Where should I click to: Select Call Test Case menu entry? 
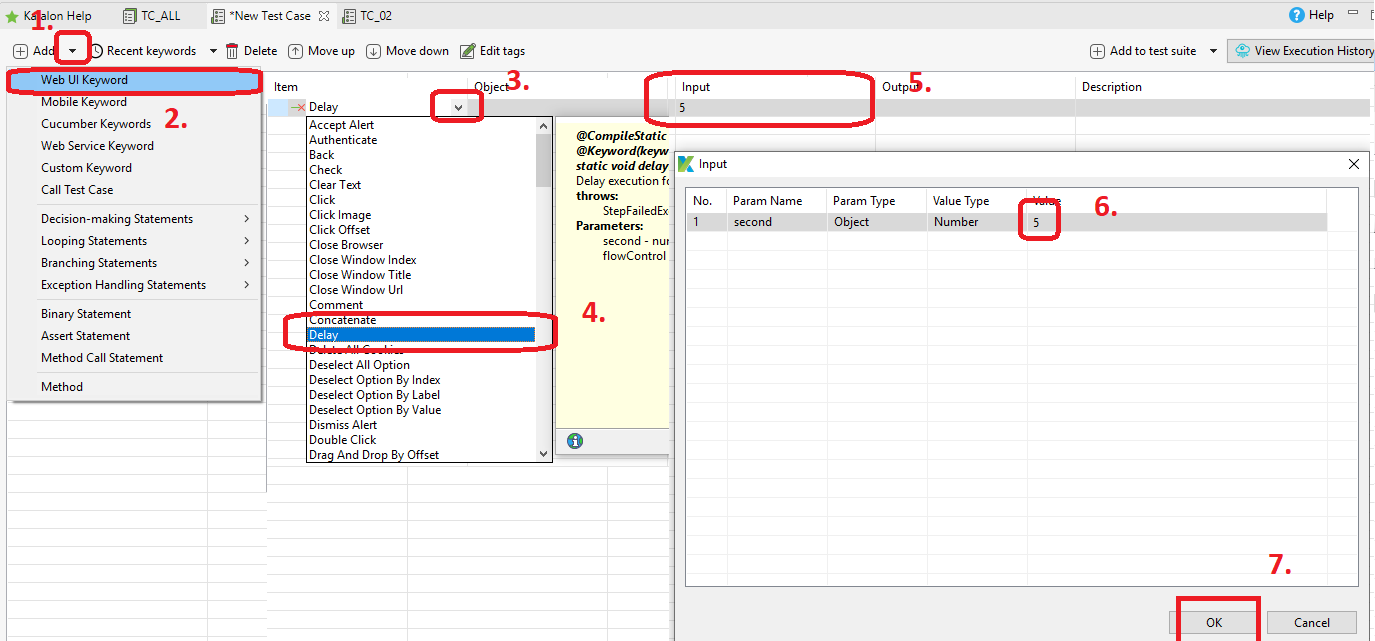(135, 190)
